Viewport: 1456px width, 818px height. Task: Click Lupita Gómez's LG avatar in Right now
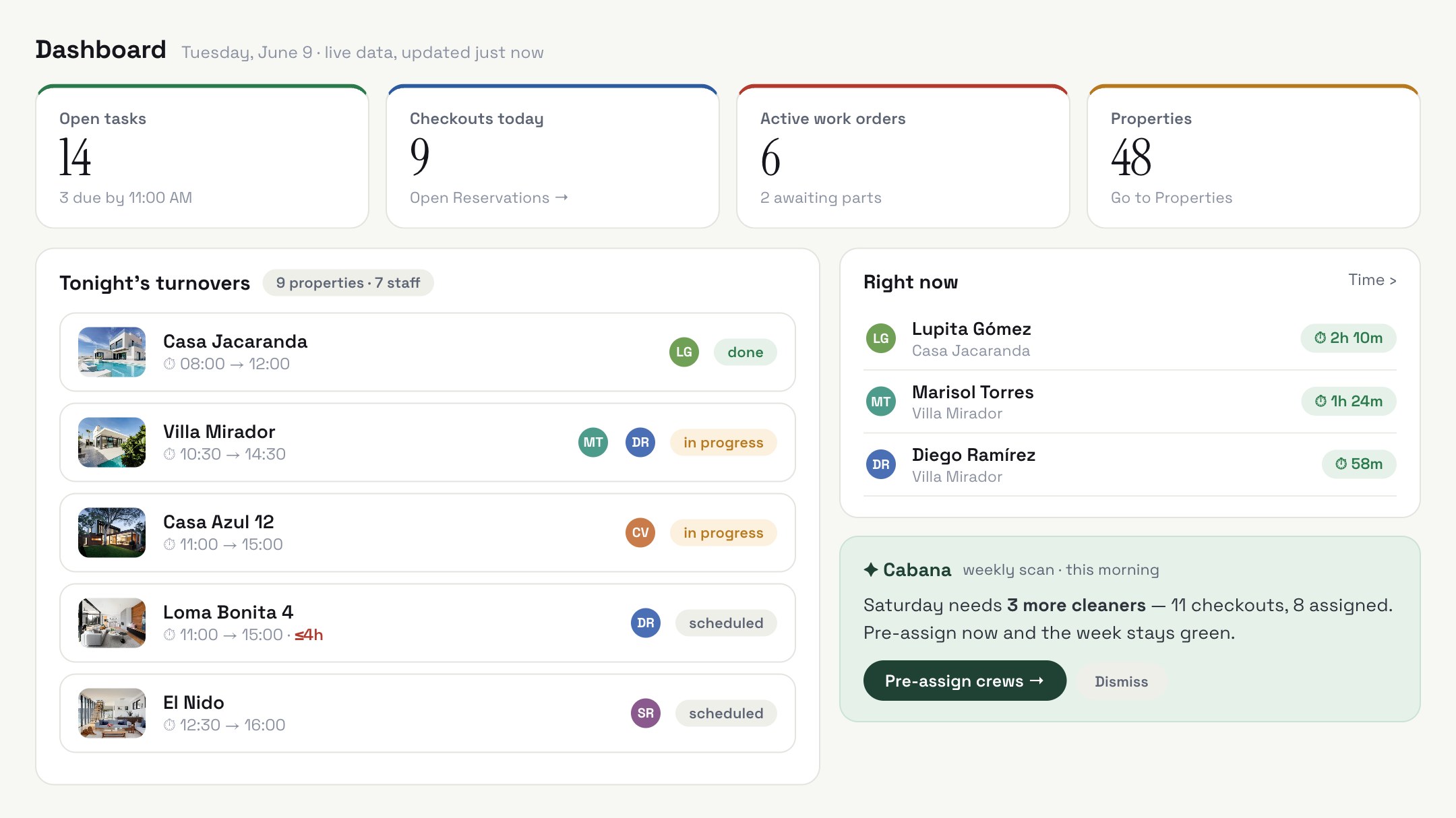pos(881,338)
